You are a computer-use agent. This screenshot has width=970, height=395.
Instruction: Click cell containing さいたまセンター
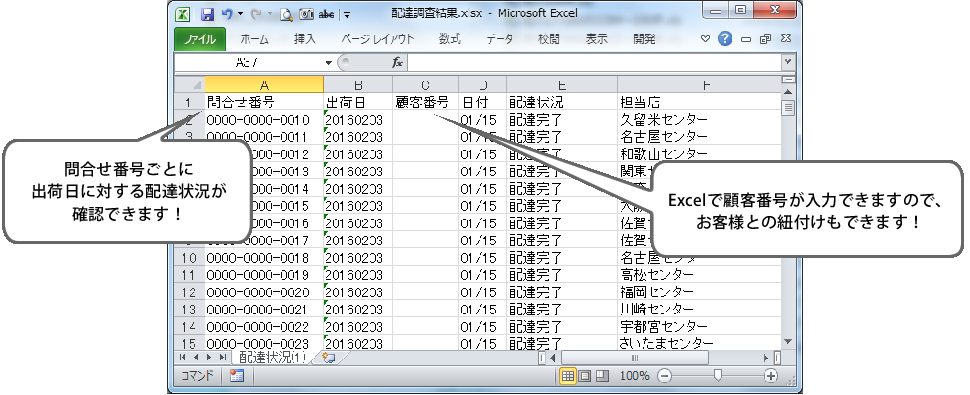699,343
